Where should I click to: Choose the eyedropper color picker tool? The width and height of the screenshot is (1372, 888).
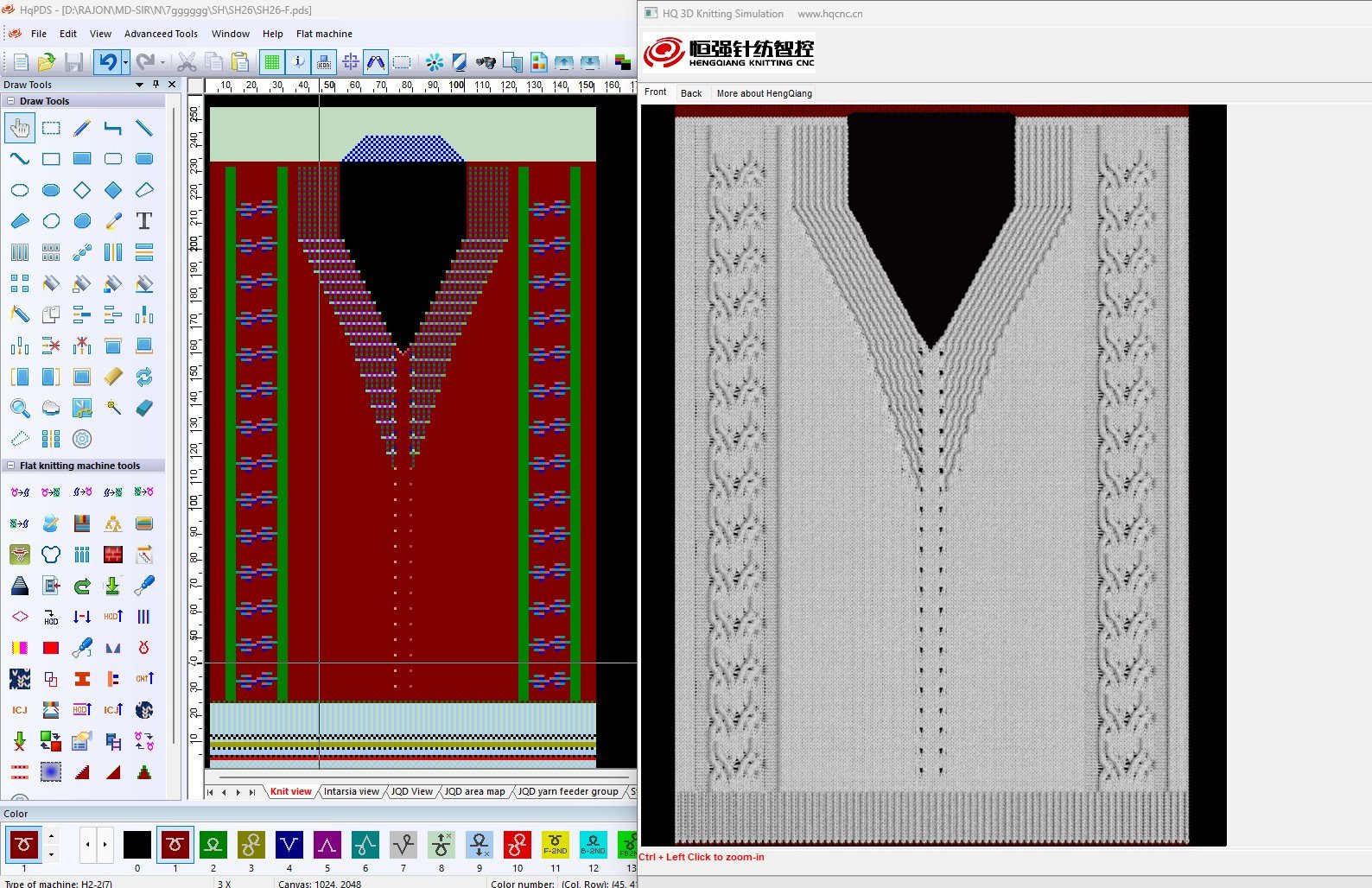click(113, 221)
